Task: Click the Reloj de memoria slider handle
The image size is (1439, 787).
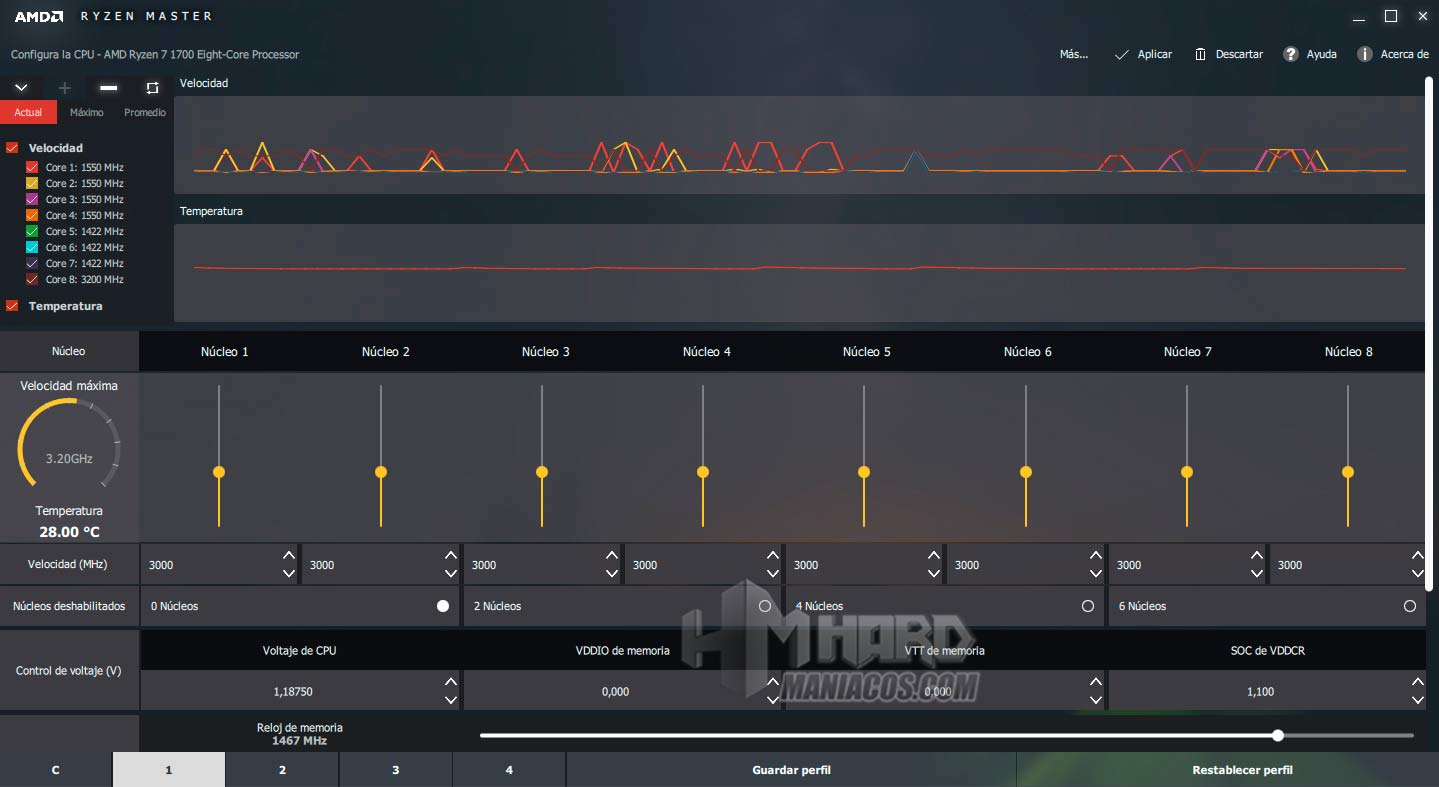Action: (1278, 735)
